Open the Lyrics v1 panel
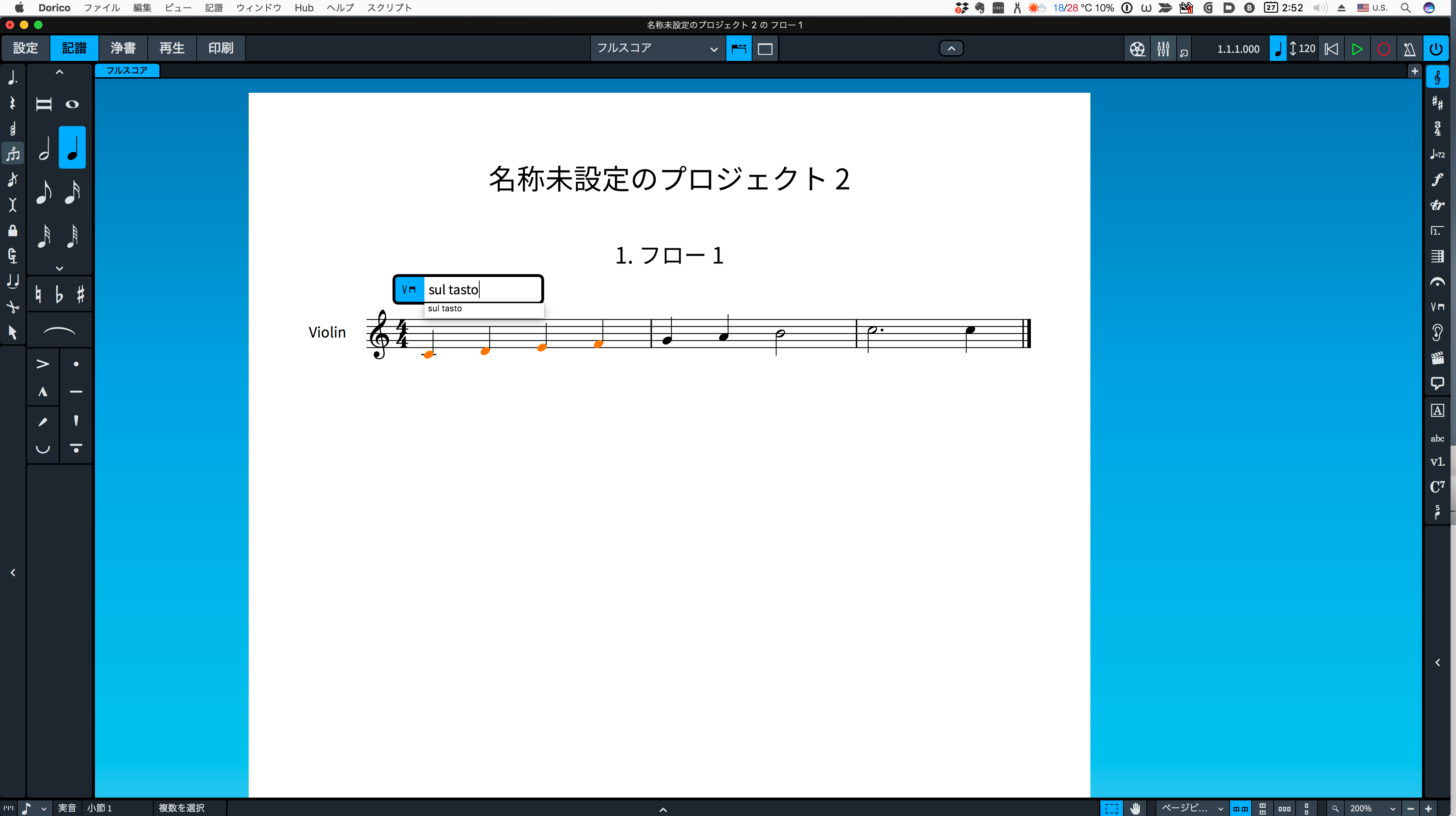The height and width of the screenshot is (816, 1456). pyautogui.click(x=1437, y=462)
